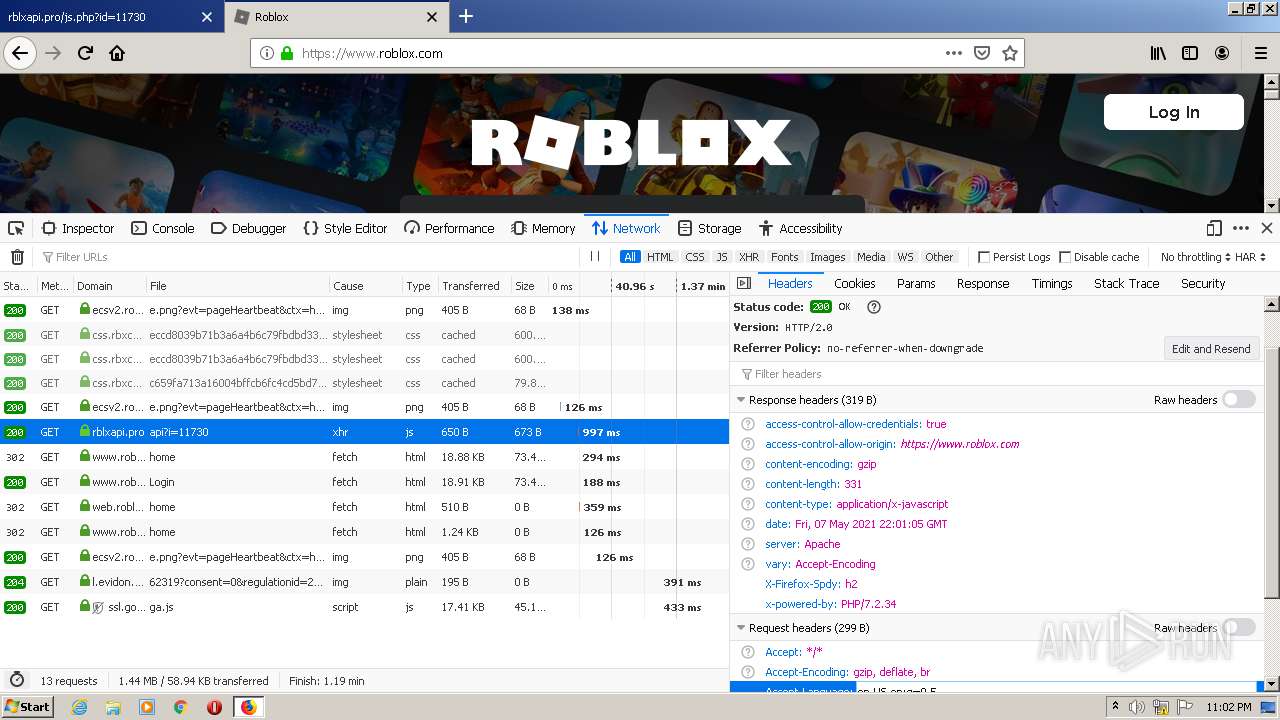Open page actions three-dot menu in the address bar
Image resolution: width=1280 pixels, height=720 pixels.
(x=954, y=53)
